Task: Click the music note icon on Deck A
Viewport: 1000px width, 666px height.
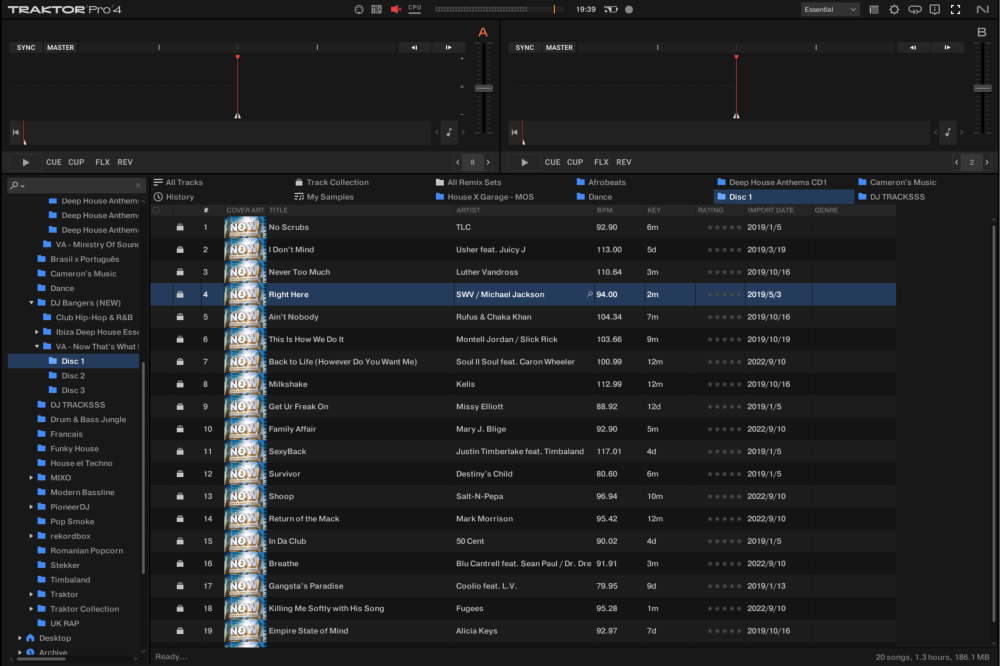Action: [449, 132]
